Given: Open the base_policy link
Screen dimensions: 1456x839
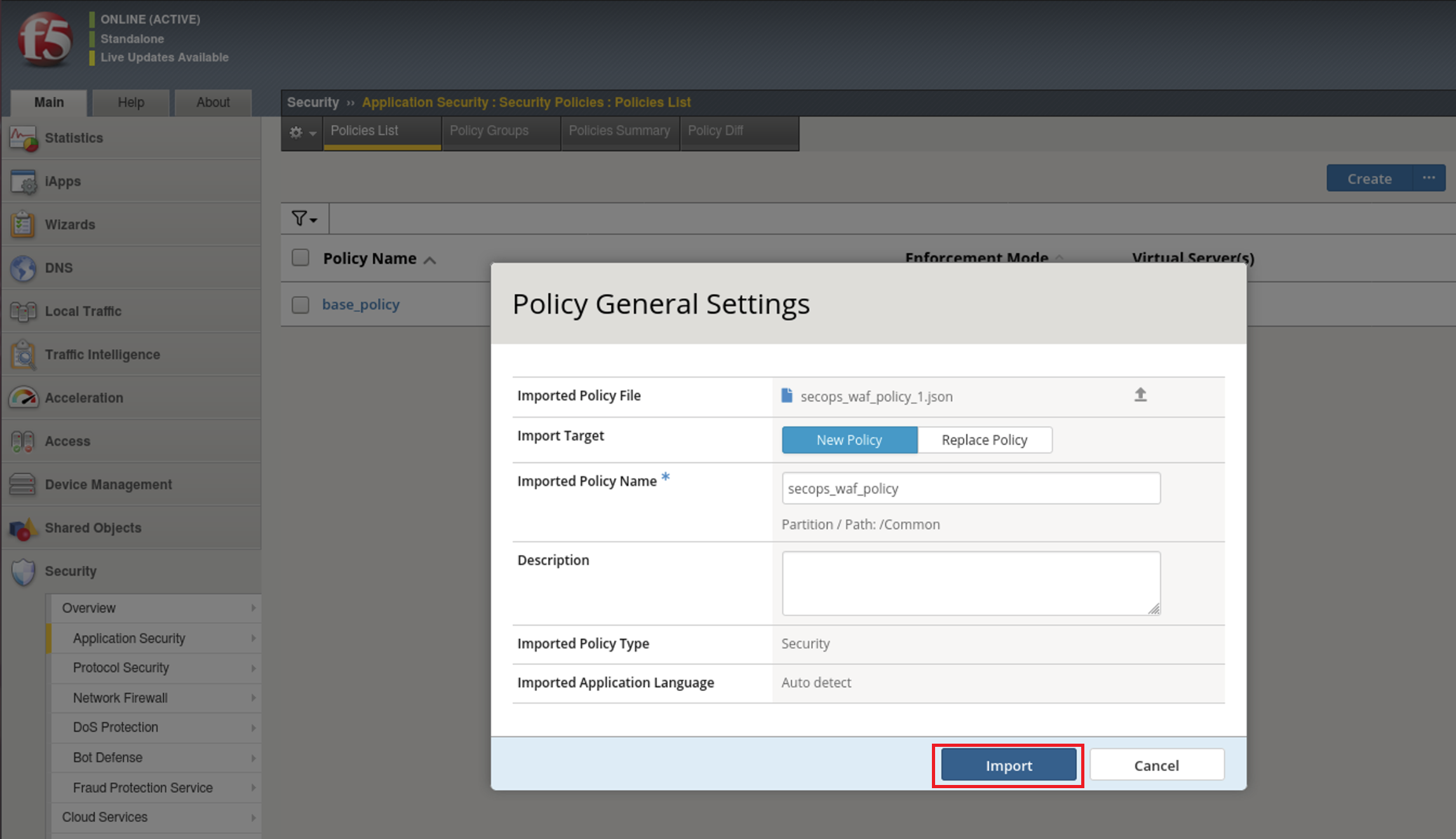Looking at the screenshot, I should click(x=361, y=304).
